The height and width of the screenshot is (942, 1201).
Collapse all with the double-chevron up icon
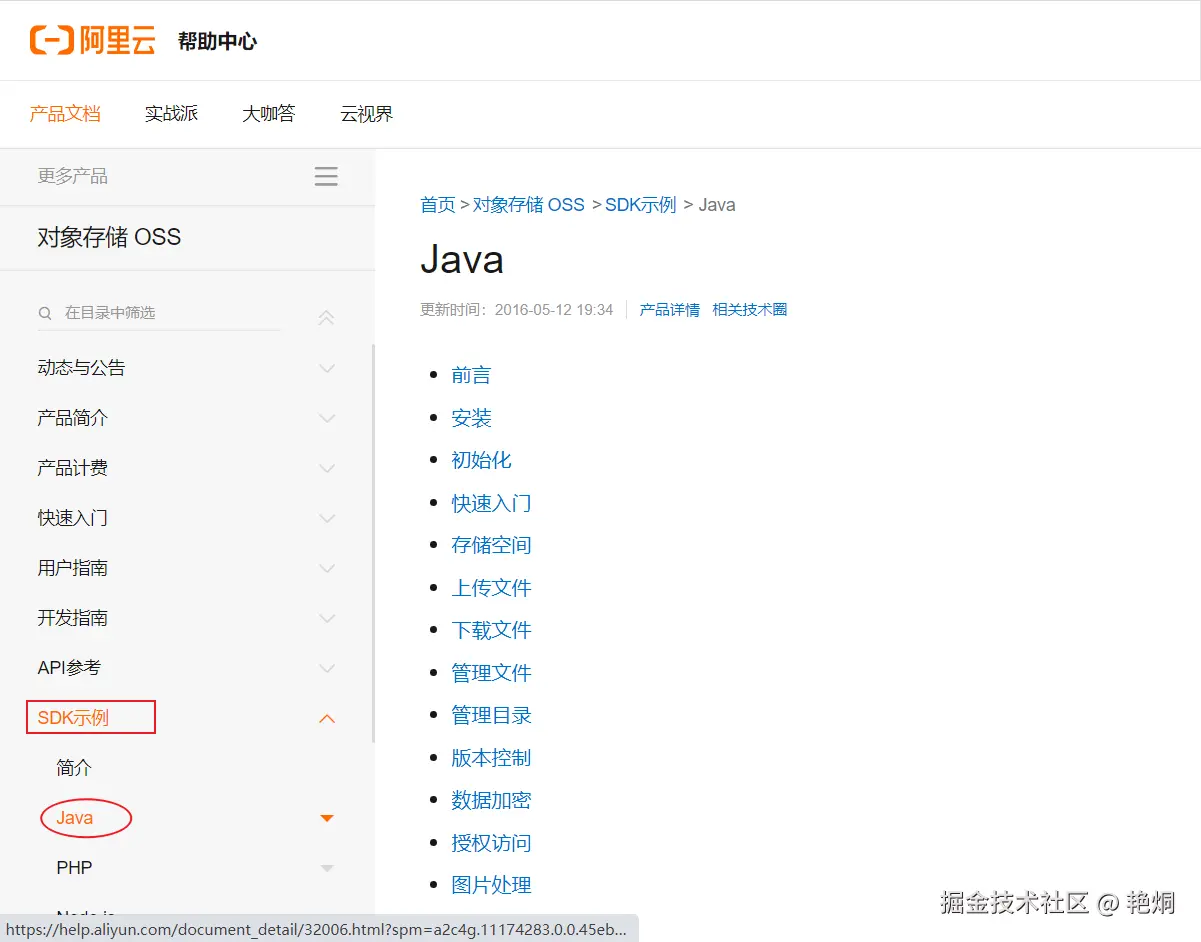pyautogui.click(x=326, y=317)
